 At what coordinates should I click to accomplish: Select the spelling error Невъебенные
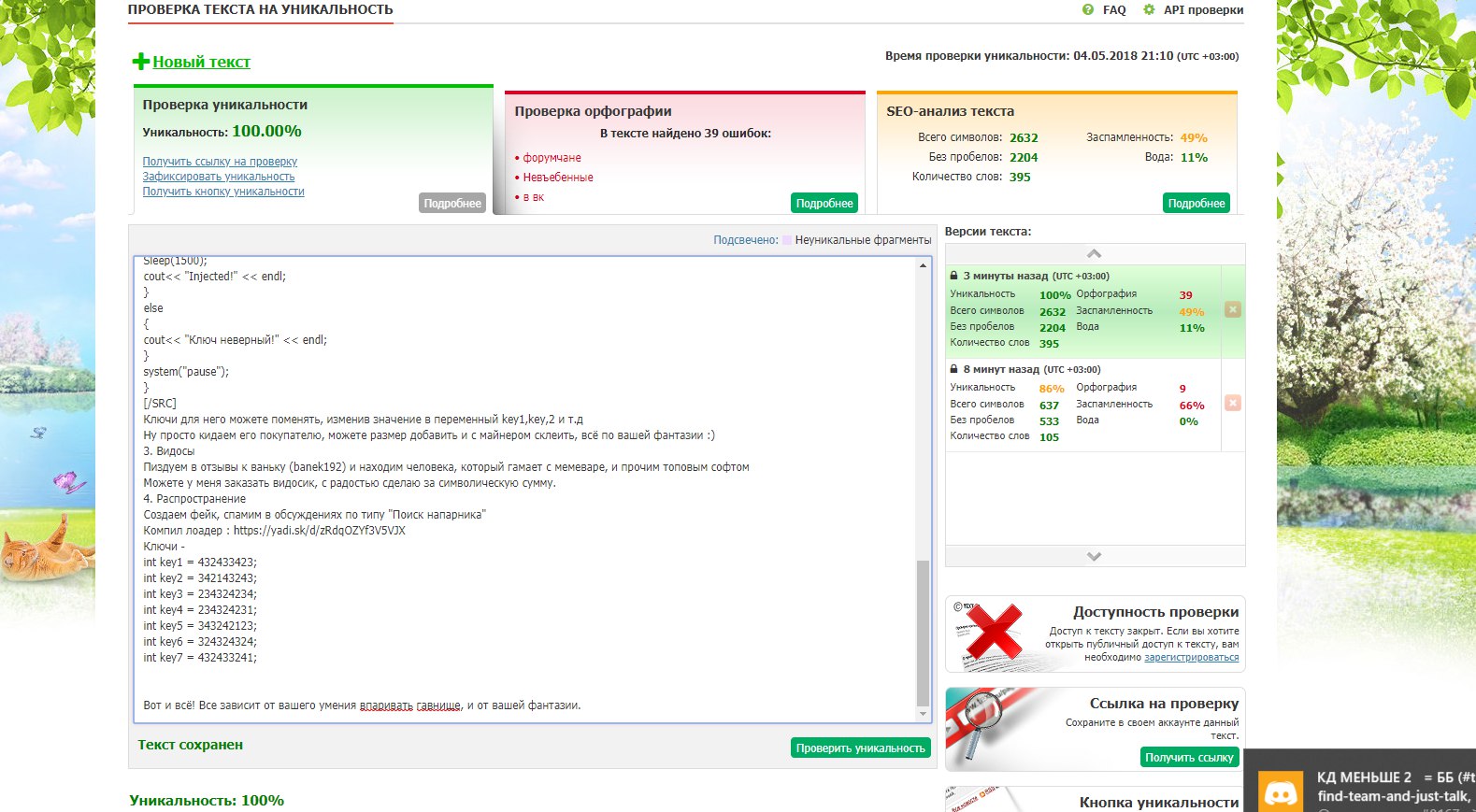558,178
